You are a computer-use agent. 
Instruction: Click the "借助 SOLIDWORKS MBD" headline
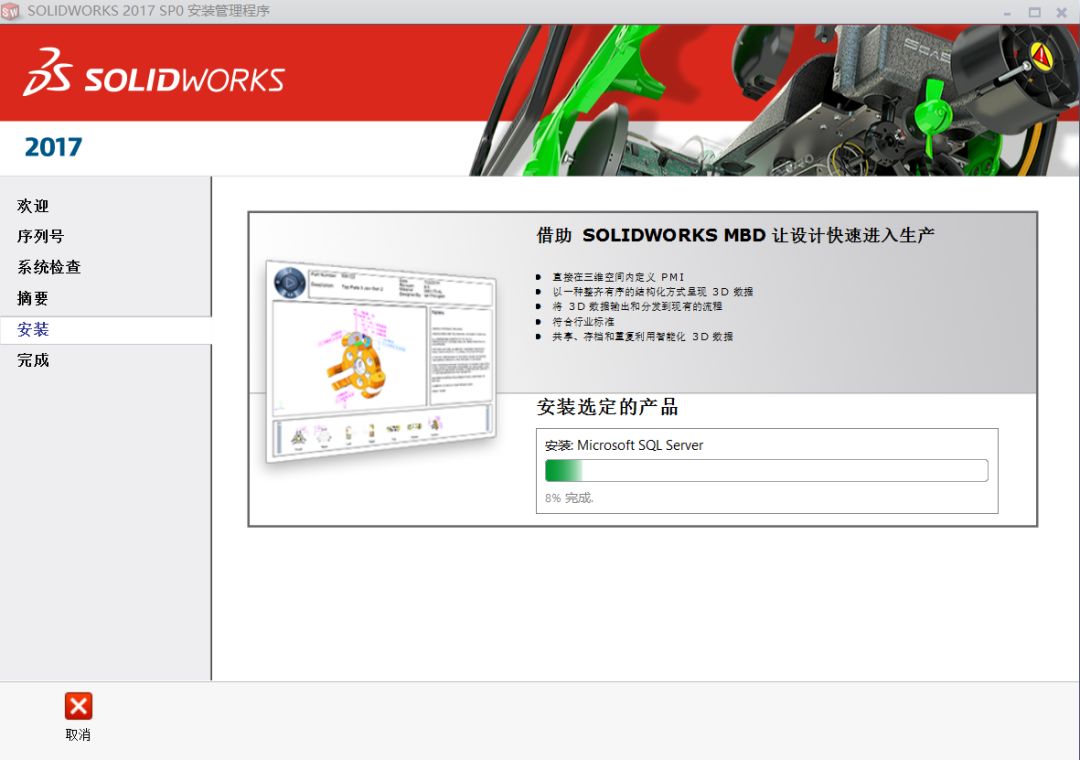(735, 236)
